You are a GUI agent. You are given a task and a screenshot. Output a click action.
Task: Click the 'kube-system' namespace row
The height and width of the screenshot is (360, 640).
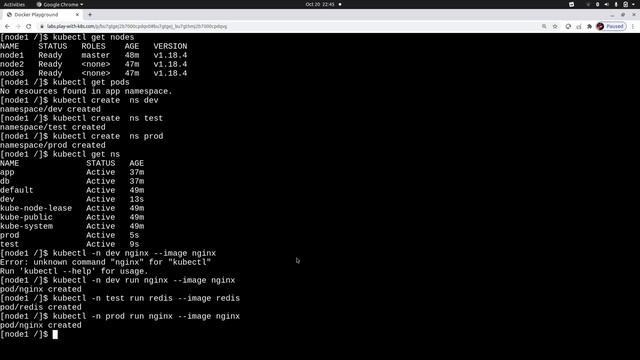pyautogui.click(x=72, y=226)
